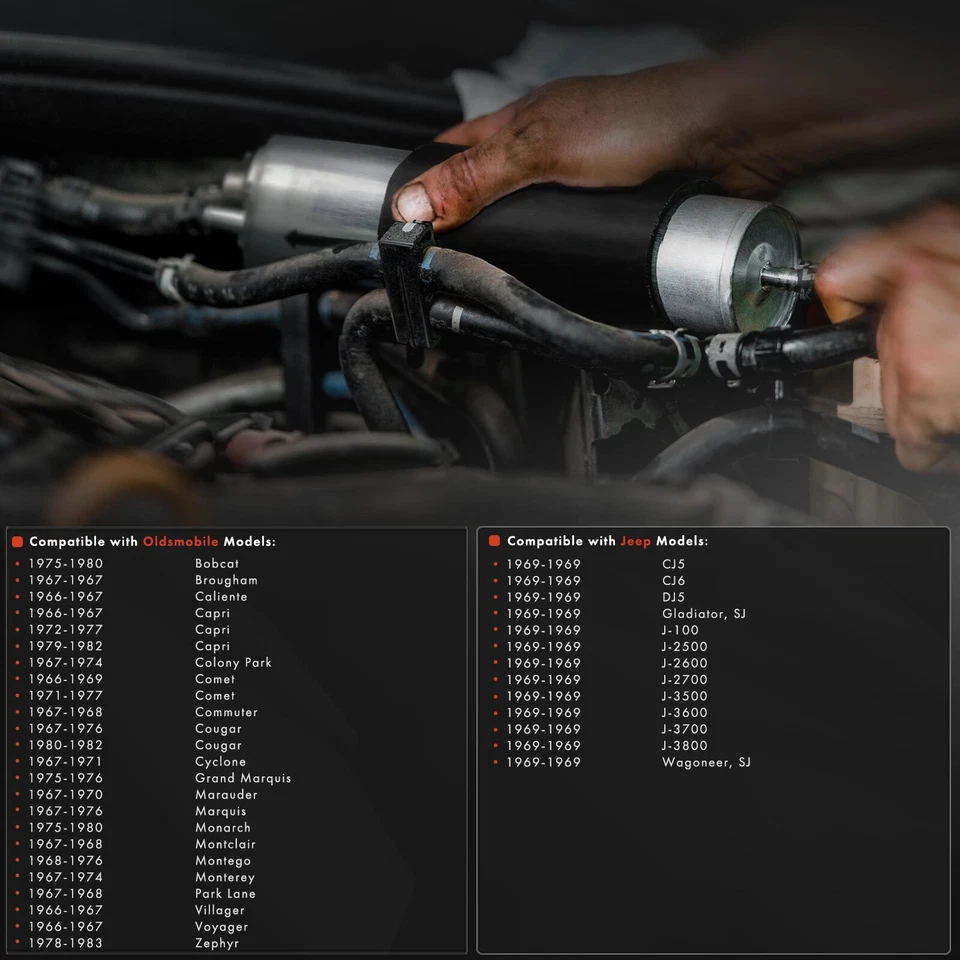Select Comet in the 1971-1977 row

[x=214, y=696]
